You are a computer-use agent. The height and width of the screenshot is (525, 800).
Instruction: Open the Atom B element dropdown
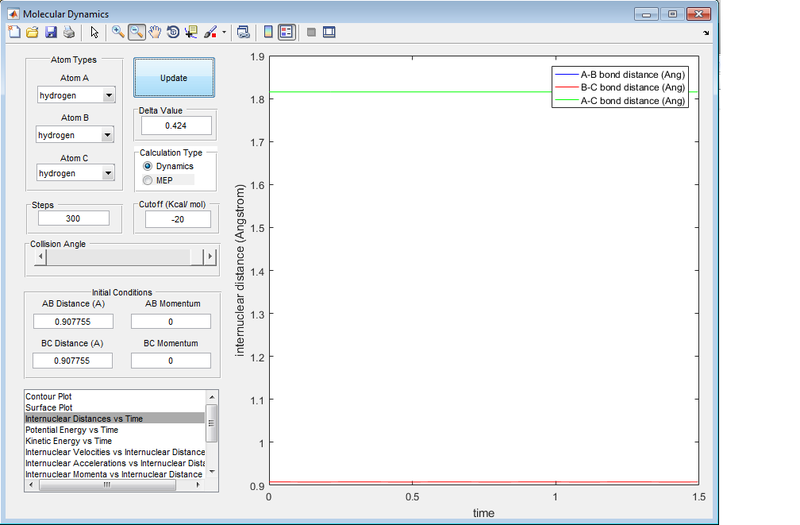point(76,134)
